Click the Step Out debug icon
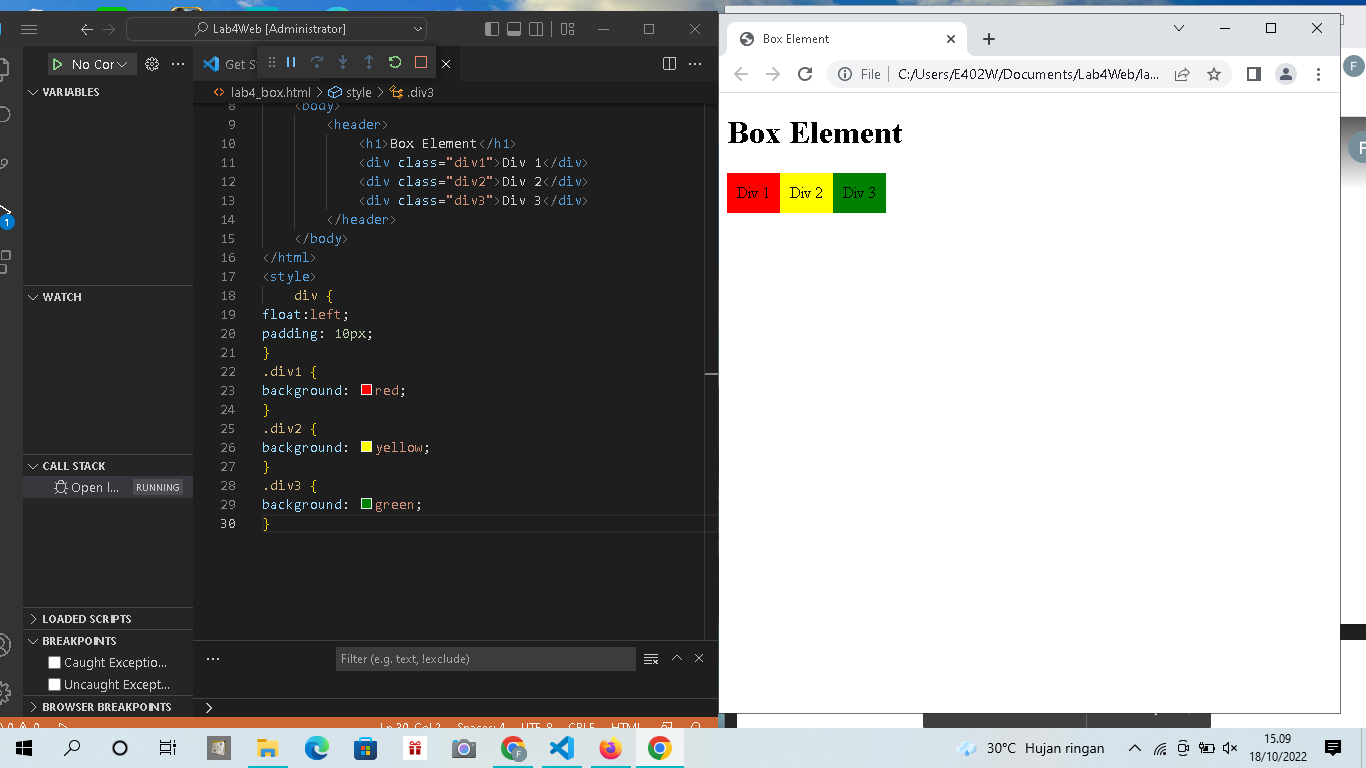 point(369,63)
